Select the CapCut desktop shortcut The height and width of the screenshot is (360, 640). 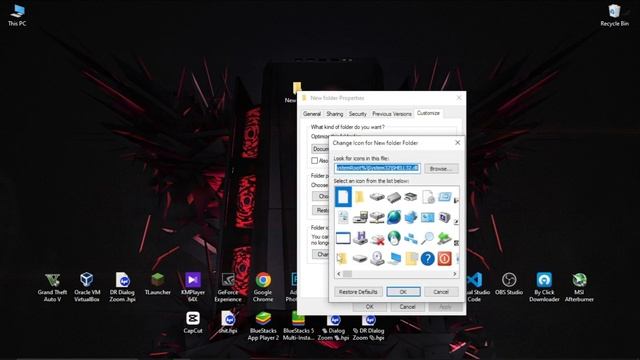pyautogui.click(x=193, y=322)
